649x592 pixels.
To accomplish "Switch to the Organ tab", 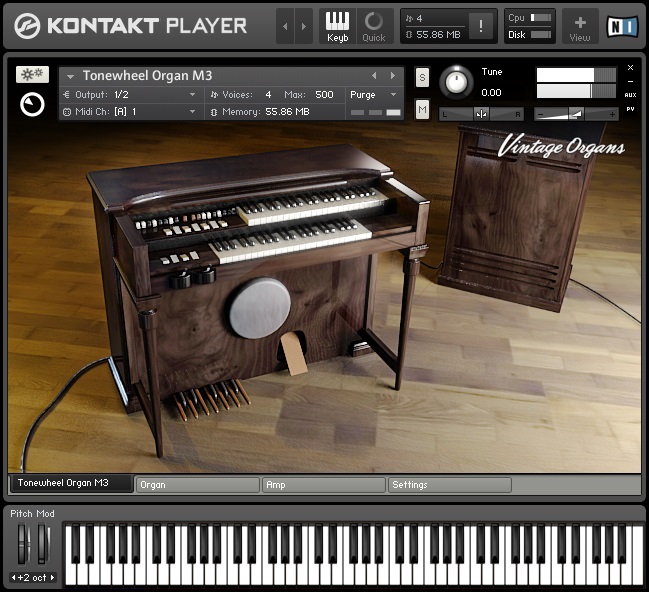I will (197, 485).
